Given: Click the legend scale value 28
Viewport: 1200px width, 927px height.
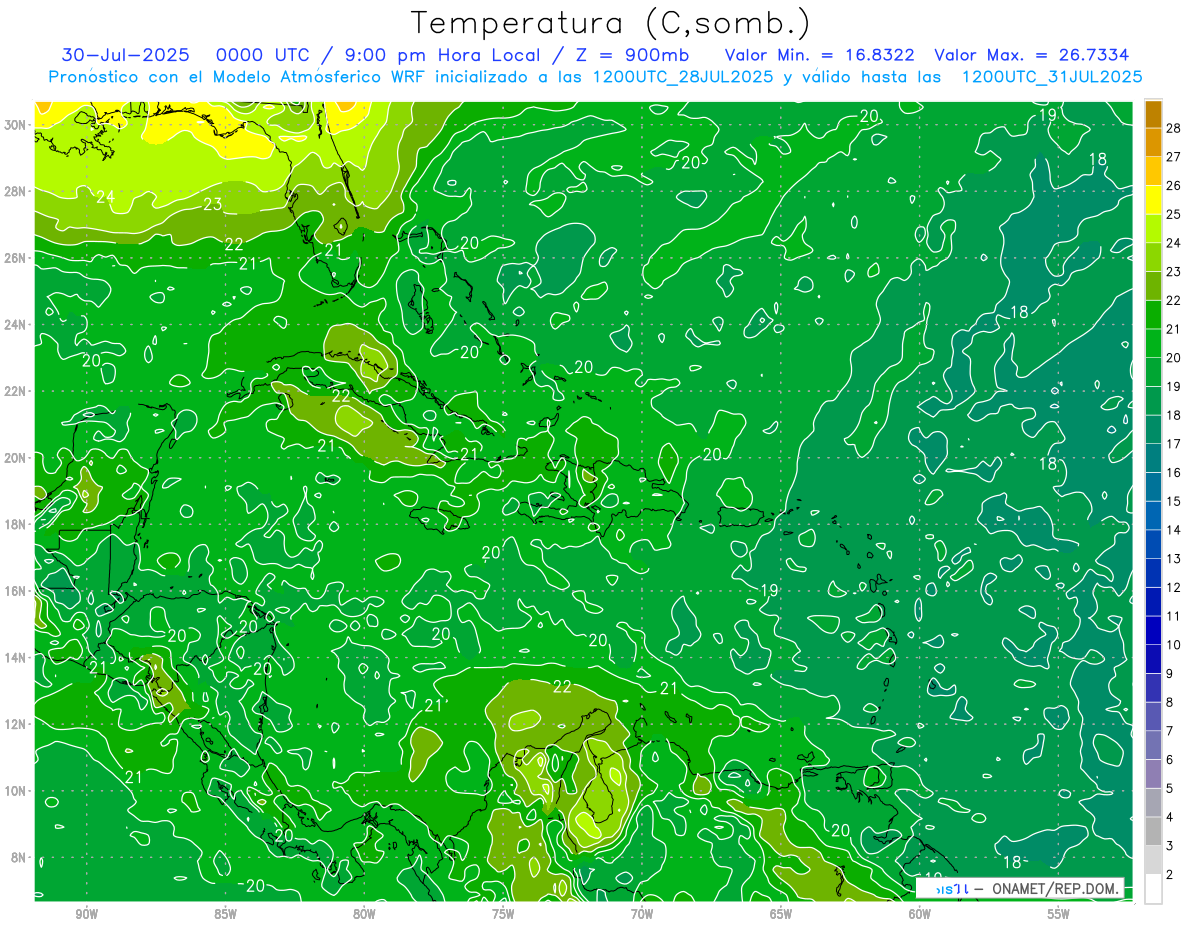Looking at the screenshot, I should pyautogui.click(x=1174, y=128).
